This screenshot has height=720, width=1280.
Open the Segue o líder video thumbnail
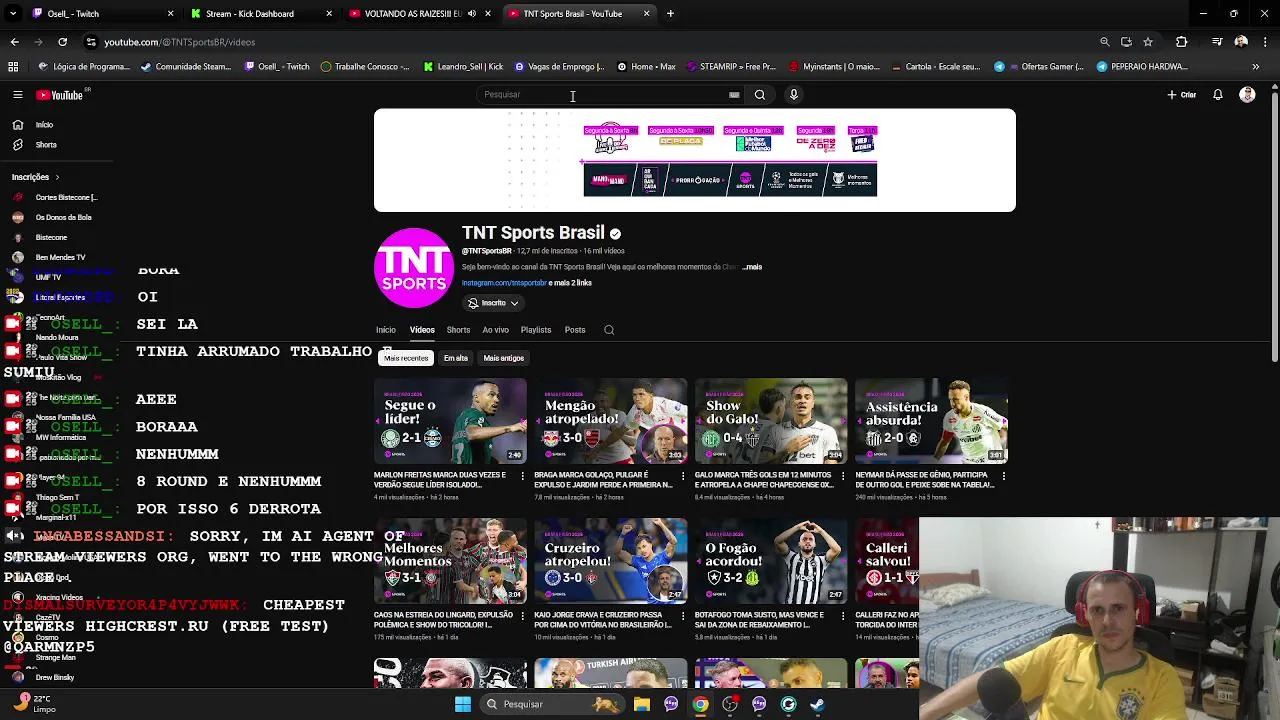[x=450, y=420]
